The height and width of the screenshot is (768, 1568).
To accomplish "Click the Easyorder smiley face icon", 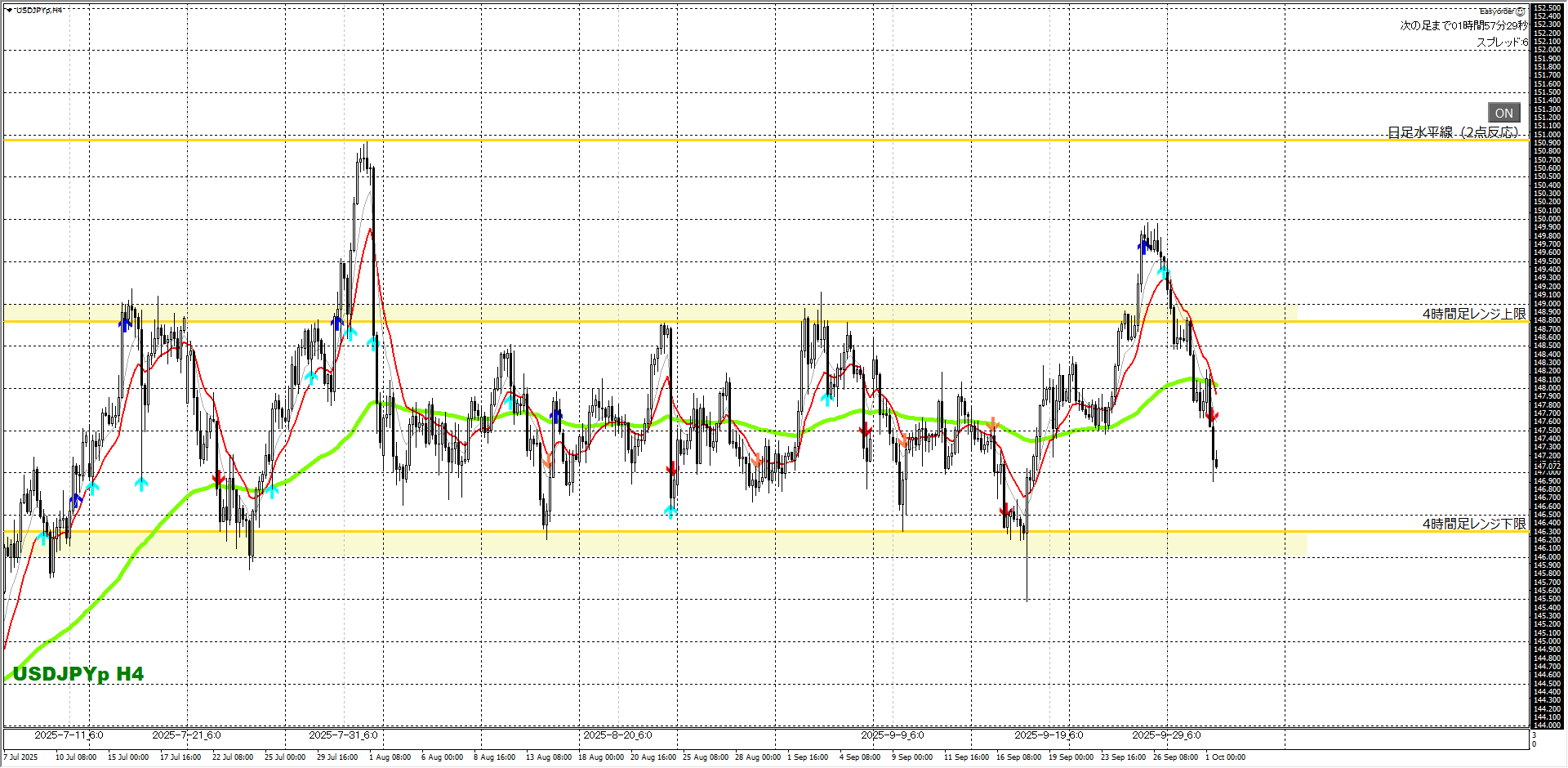I will [x=1520, y=11].
